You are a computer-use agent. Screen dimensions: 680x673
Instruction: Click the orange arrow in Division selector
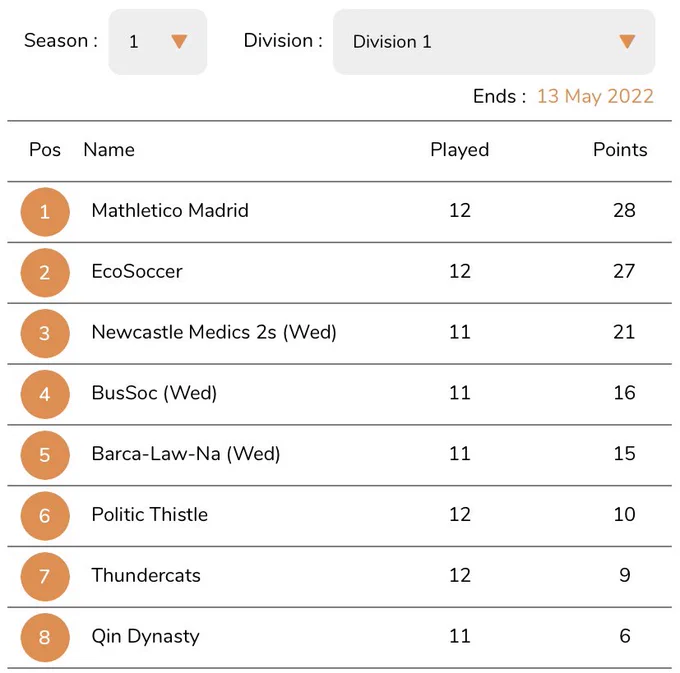[x=627, y=42]
